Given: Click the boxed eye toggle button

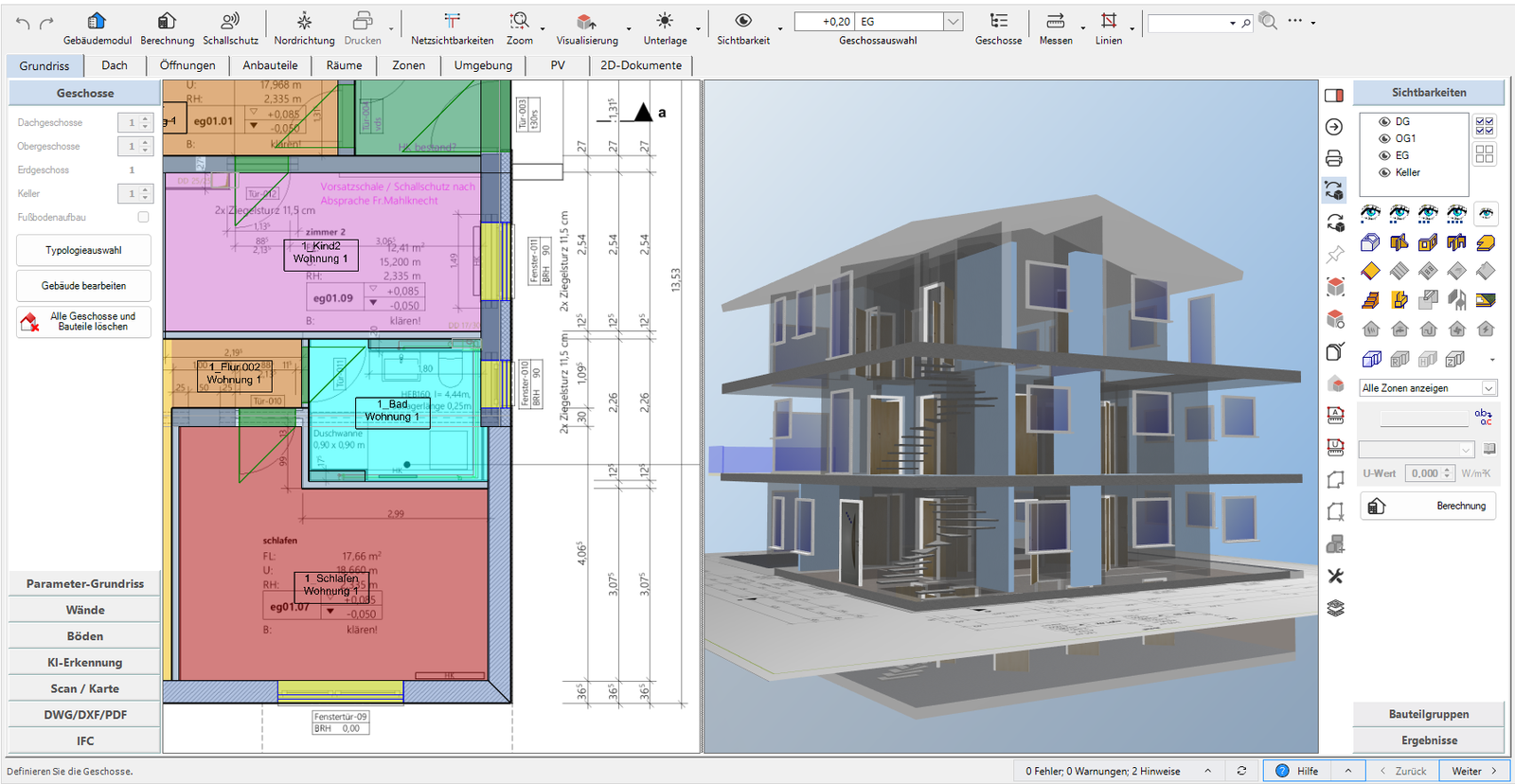Looking at the screenshot, I should [x=1487, y=213].
